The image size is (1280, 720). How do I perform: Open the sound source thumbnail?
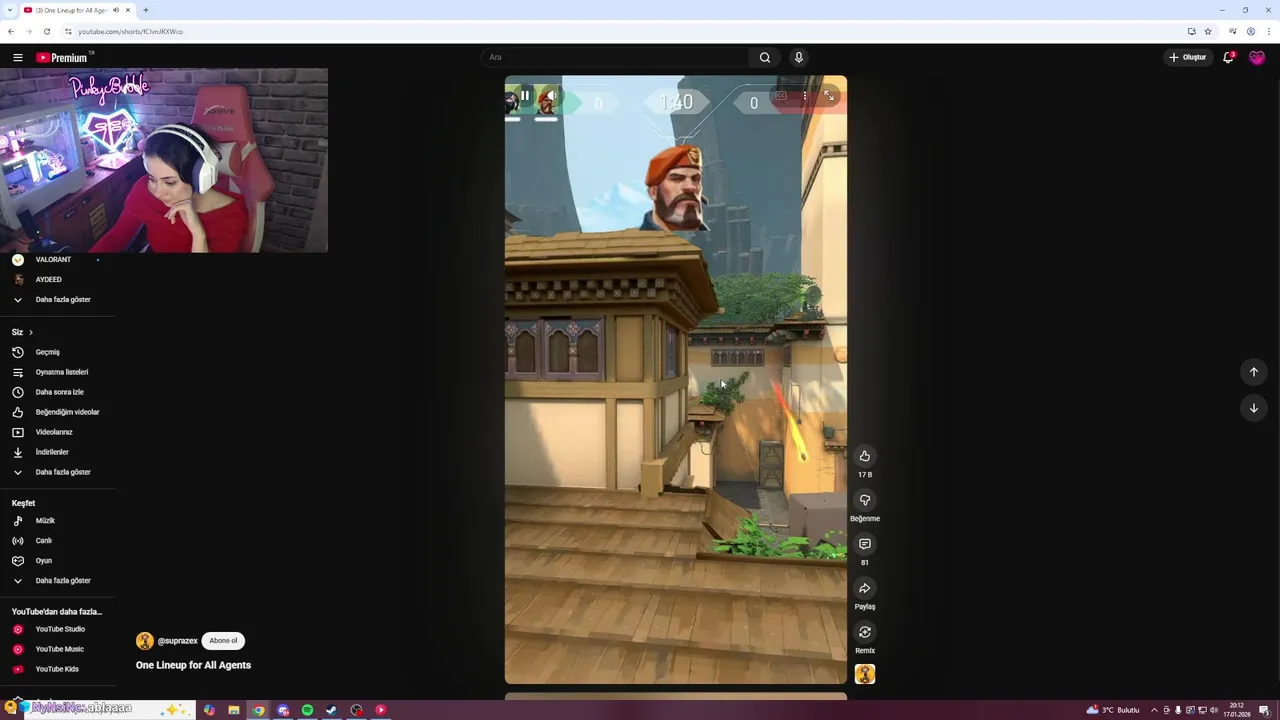(865, 674)
